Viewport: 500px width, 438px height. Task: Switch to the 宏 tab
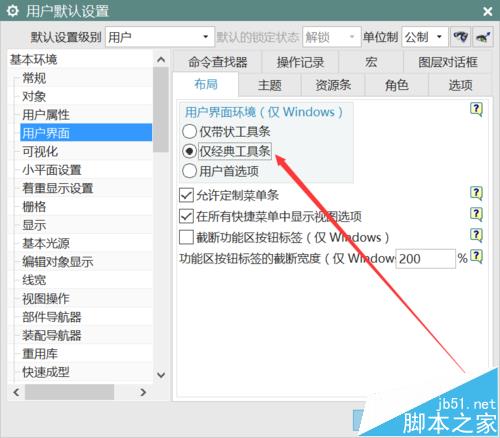(x=371, y=62)
